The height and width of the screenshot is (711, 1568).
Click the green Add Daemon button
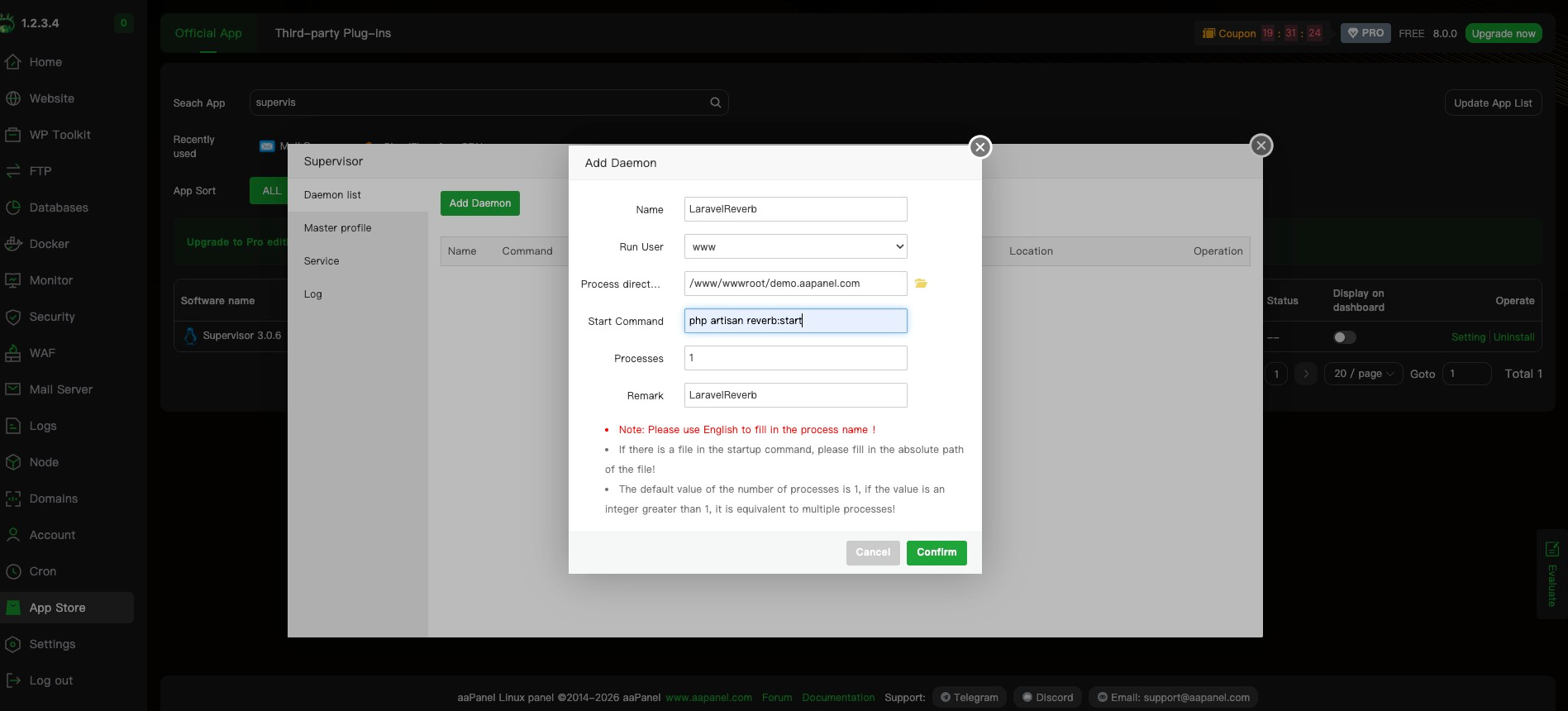pyautogui.click(x=480, y=203)
